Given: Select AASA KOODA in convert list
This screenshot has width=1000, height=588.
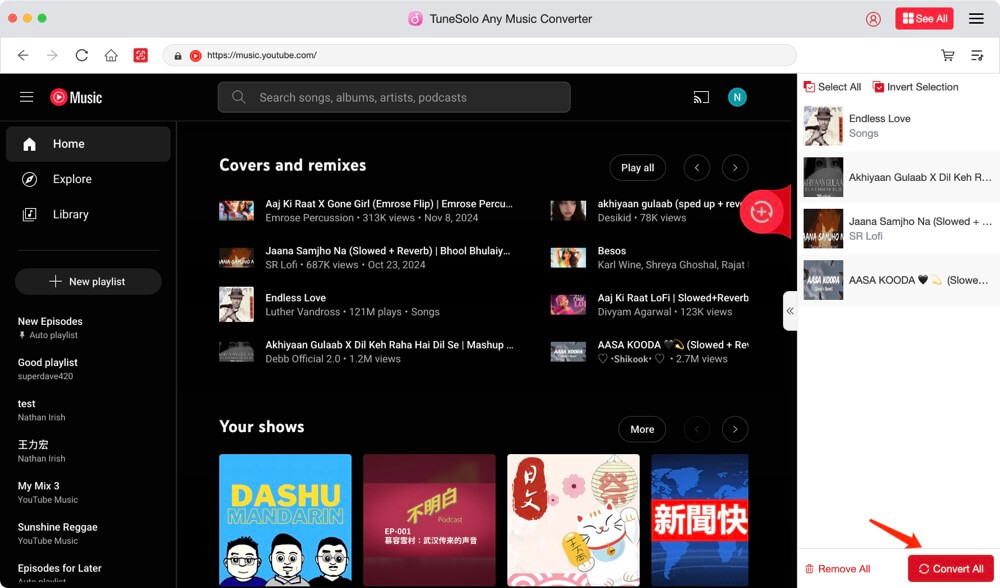Looking at the screenshot, I should tap(899, 280).
